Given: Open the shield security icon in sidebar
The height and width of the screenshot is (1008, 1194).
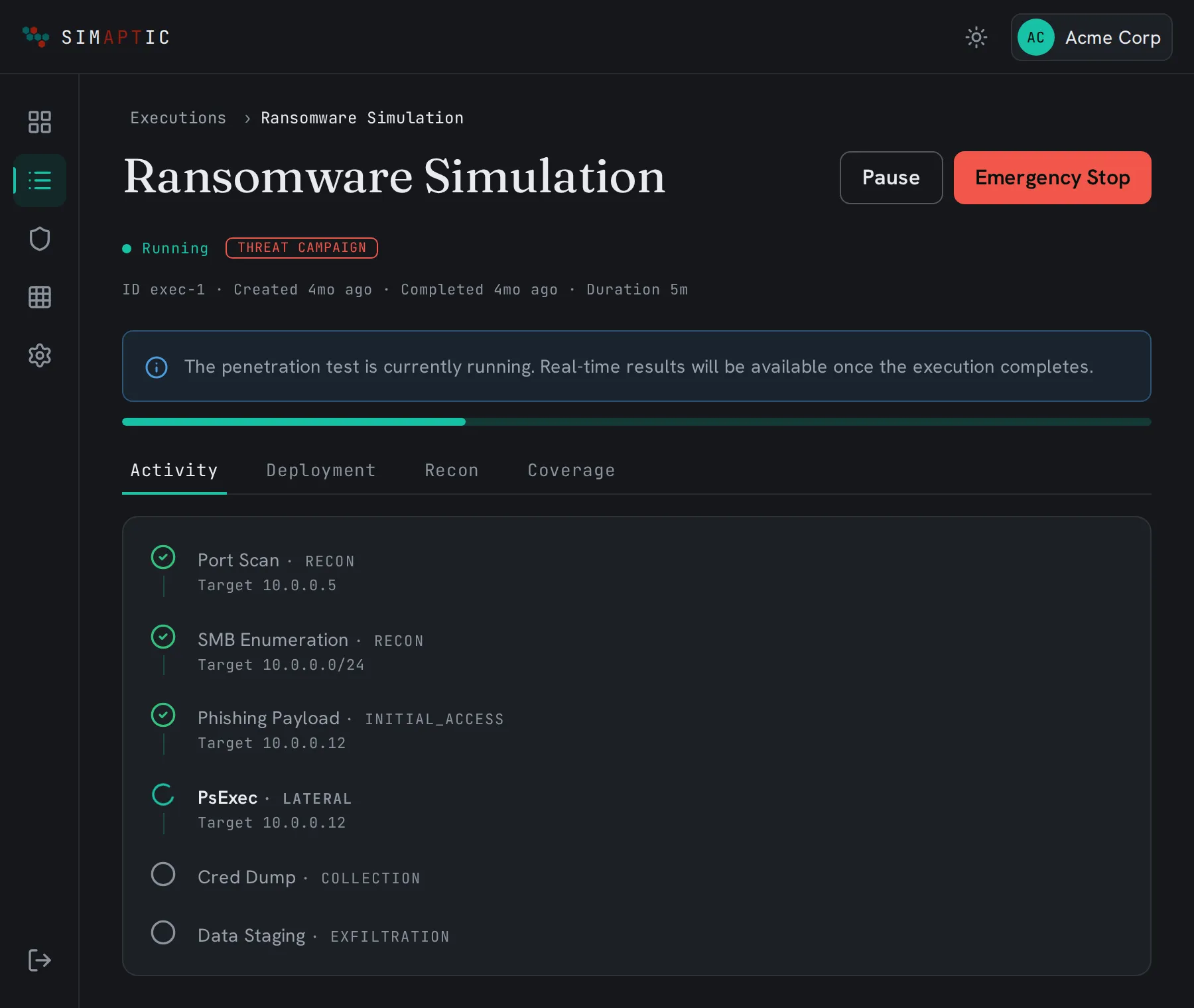Looking at the screenshot, I should [40, 239].
